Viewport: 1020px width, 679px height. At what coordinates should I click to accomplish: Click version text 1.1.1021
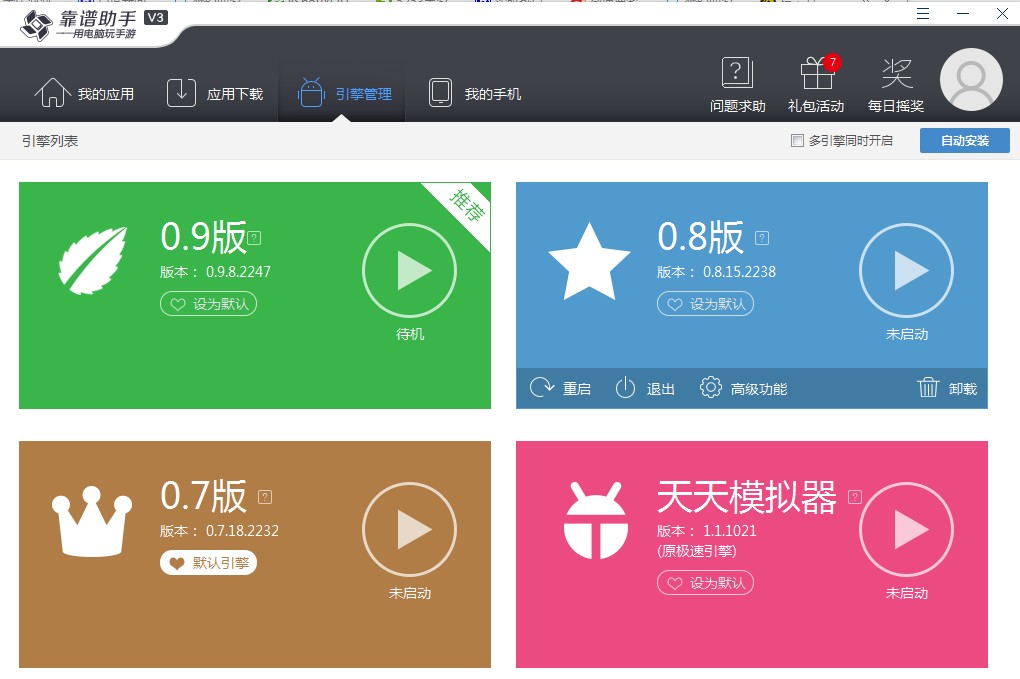(x=730, y=531)
